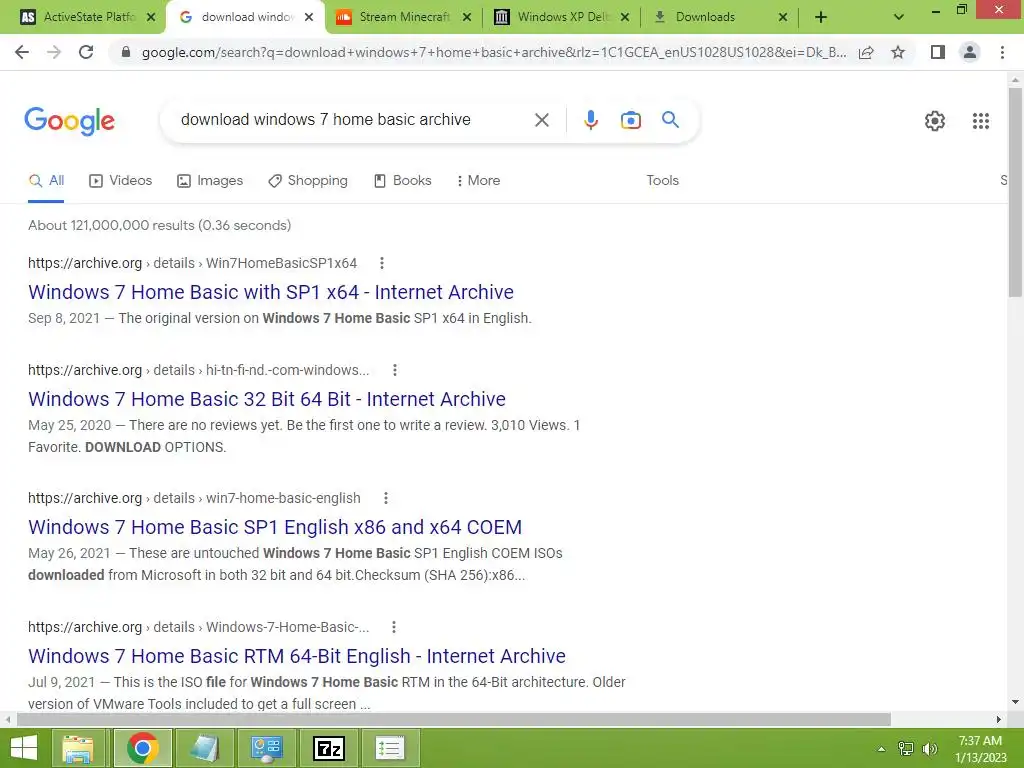
Task: Open File Explorer from the taskbar
Action: click(x=78, y=748)
